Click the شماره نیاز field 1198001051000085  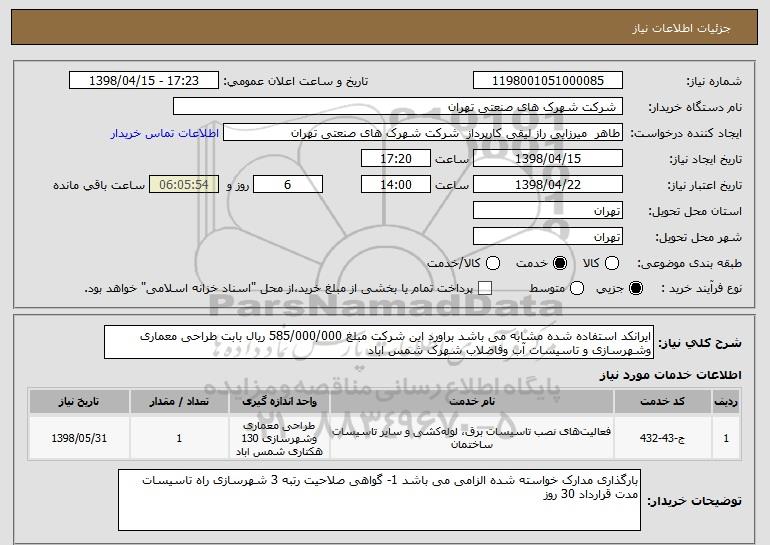click(548, 81)
